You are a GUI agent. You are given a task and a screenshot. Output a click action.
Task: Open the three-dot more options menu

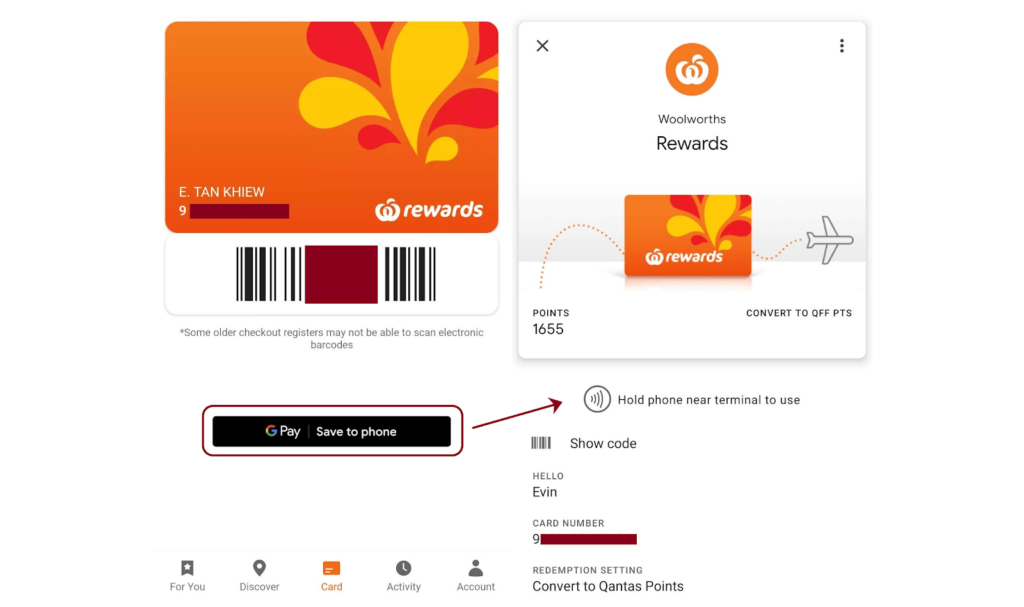(842, 46)
